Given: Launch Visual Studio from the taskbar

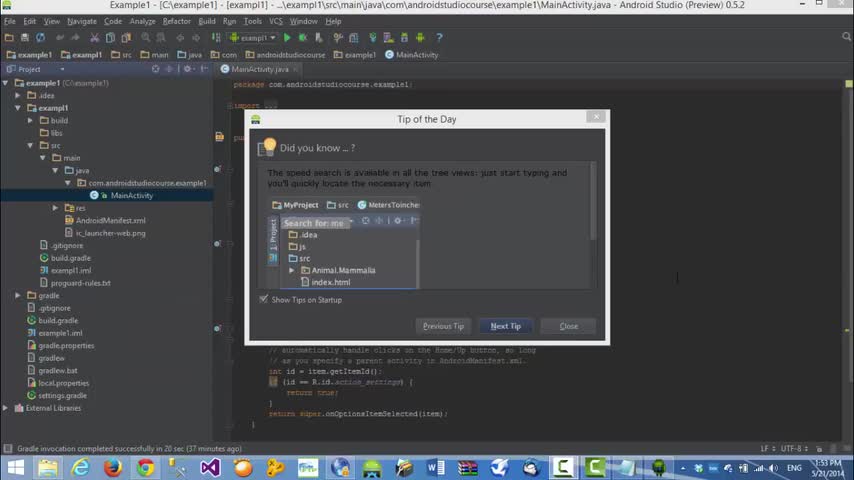Looking at the screenshot, I should click(210, 467).
